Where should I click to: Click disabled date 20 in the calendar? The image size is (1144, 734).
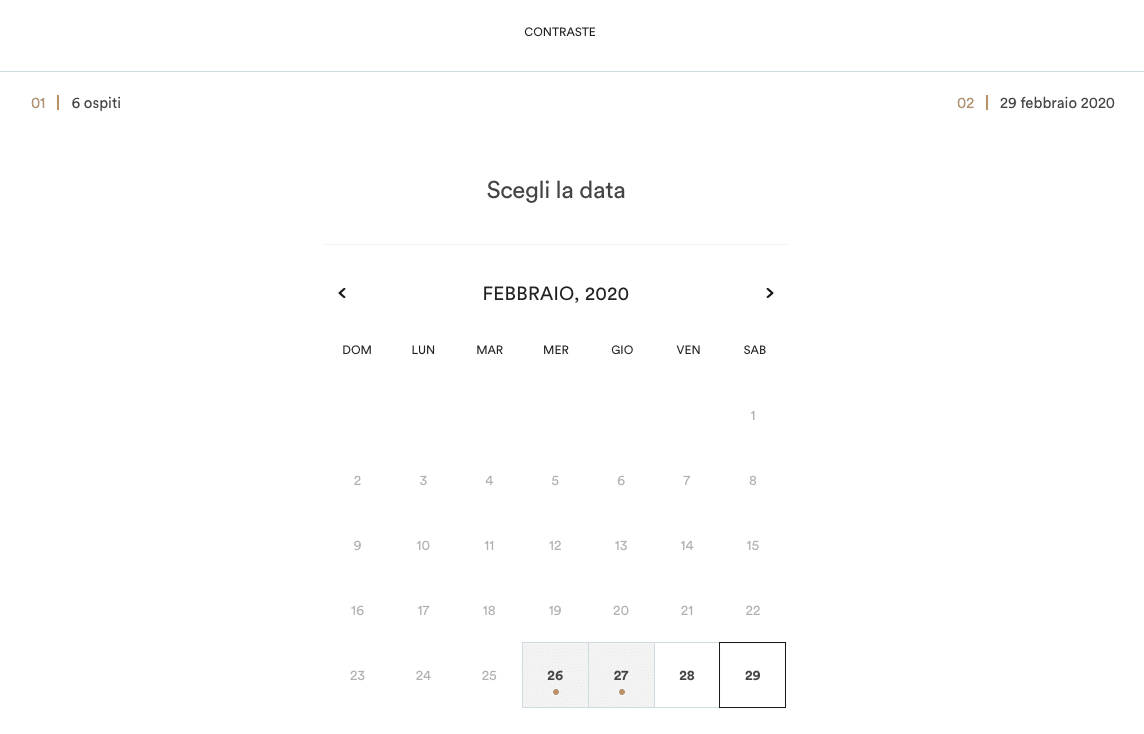coord(621,610)
